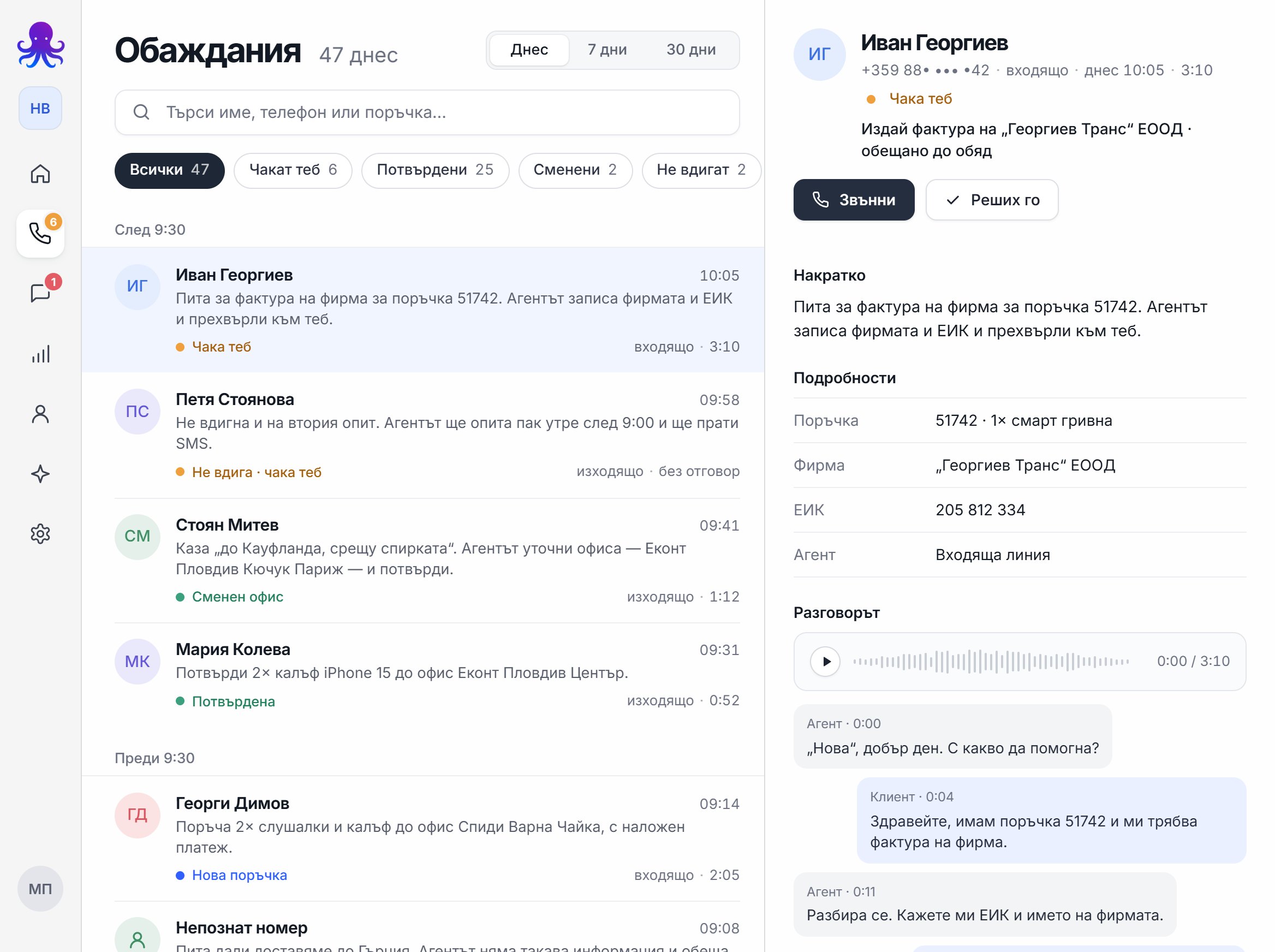This screenshot has height=952, width=1275.
Task: Open settings gear icon
Action: coord(40,534)
